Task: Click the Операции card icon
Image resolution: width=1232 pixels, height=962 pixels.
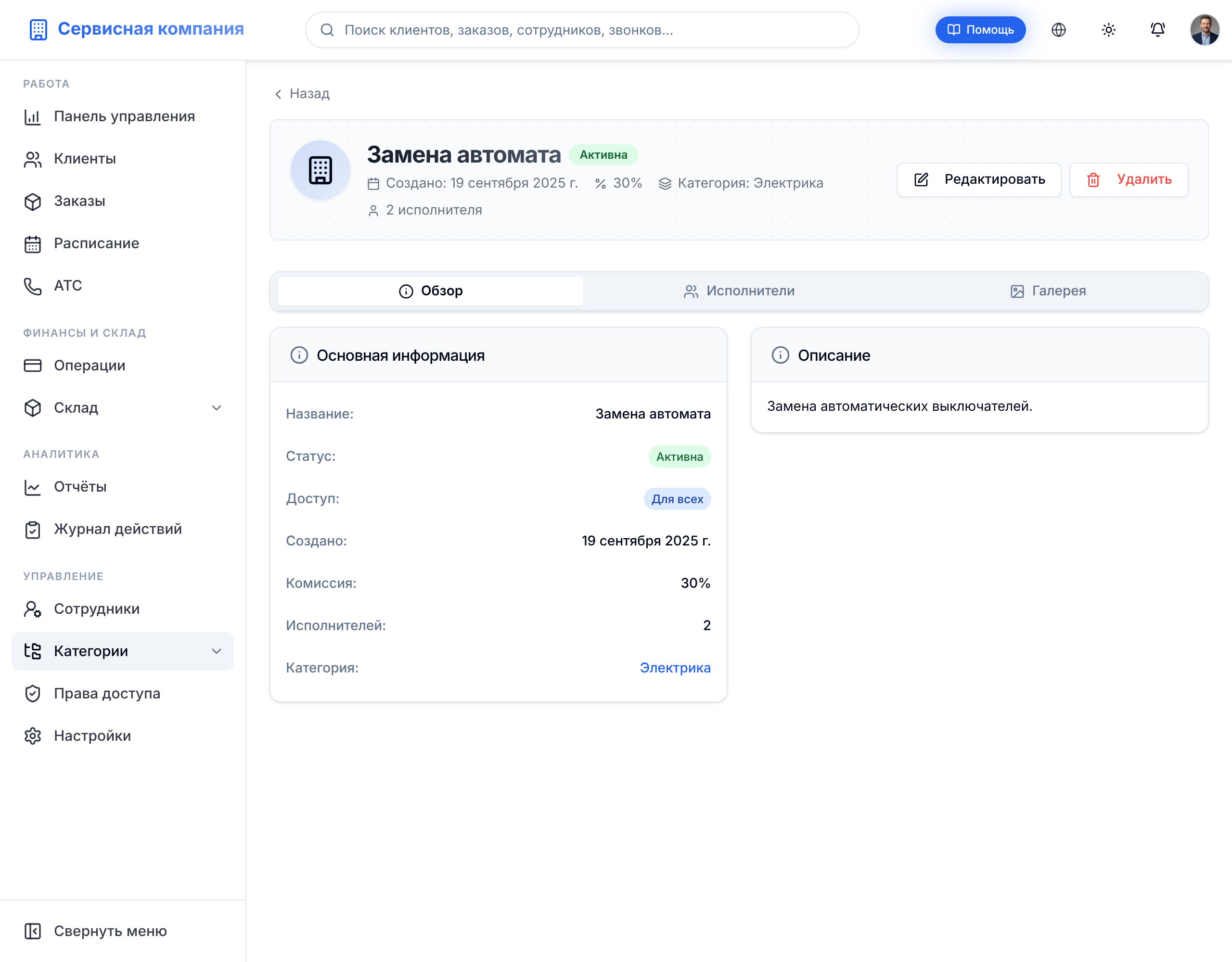Action: click(x=33, y=366)
